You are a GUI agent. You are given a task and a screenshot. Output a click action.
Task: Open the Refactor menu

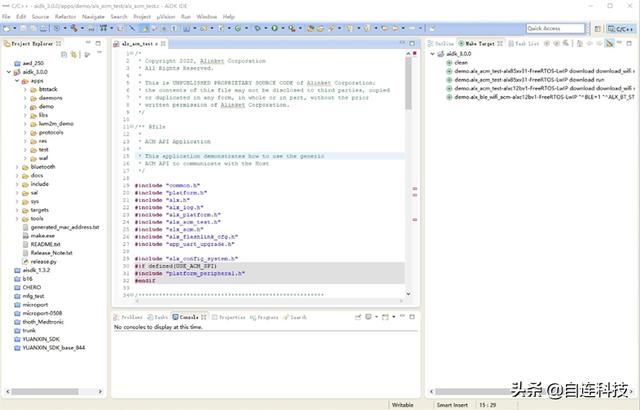(x=66, y=17)
